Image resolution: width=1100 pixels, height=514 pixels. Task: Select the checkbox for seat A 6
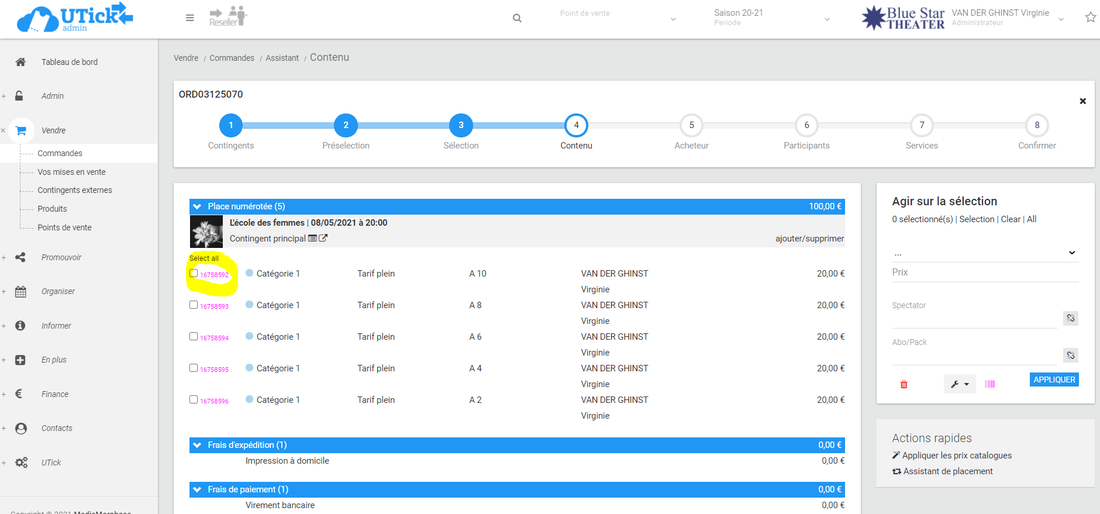tap(194, 337)
